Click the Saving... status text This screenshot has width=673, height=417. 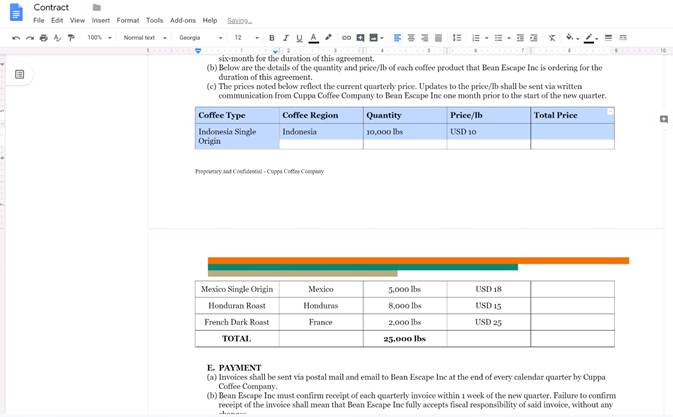point(240,20)
